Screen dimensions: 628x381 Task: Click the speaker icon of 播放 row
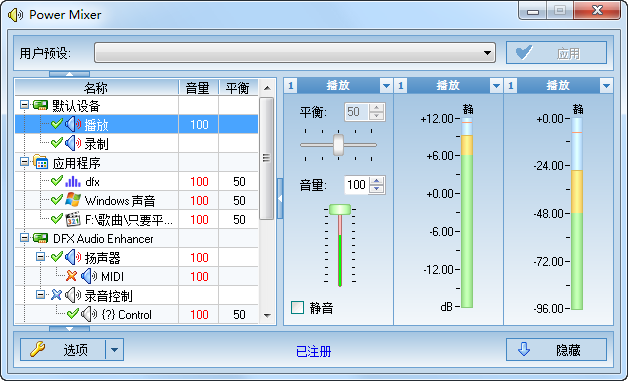point(73,125)
